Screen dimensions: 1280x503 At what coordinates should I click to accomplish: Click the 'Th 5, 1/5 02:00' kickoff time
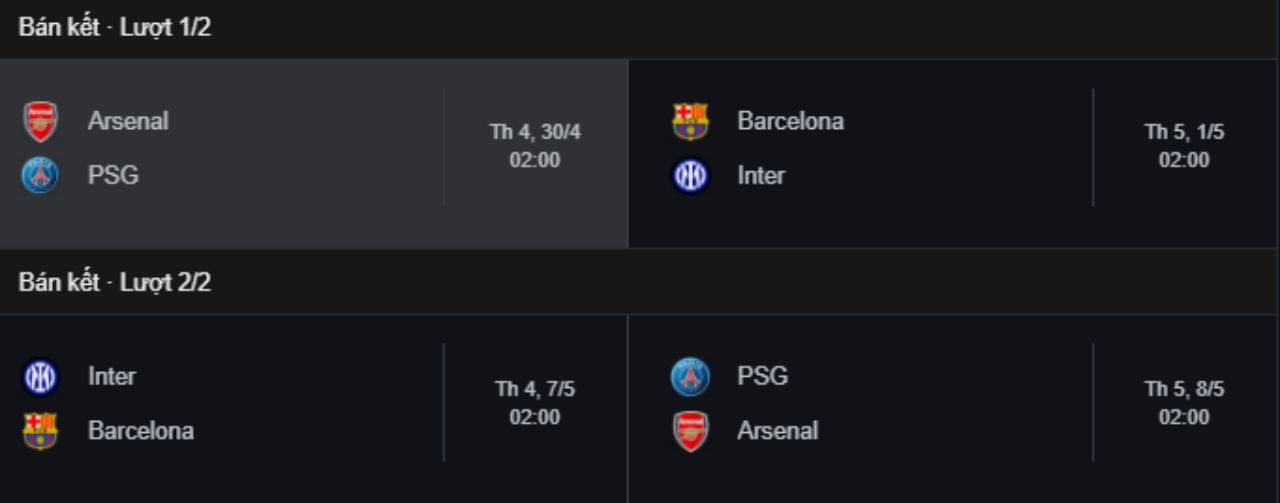tap(1184, 146)
